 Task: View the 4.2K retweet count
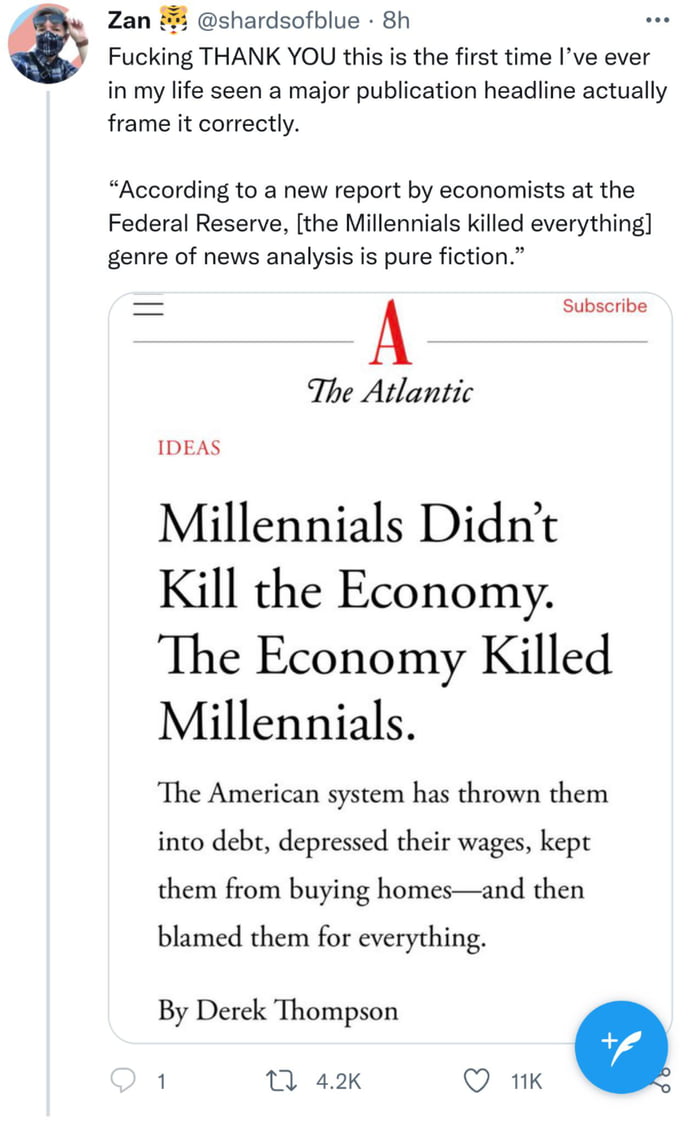point(338,1081)
